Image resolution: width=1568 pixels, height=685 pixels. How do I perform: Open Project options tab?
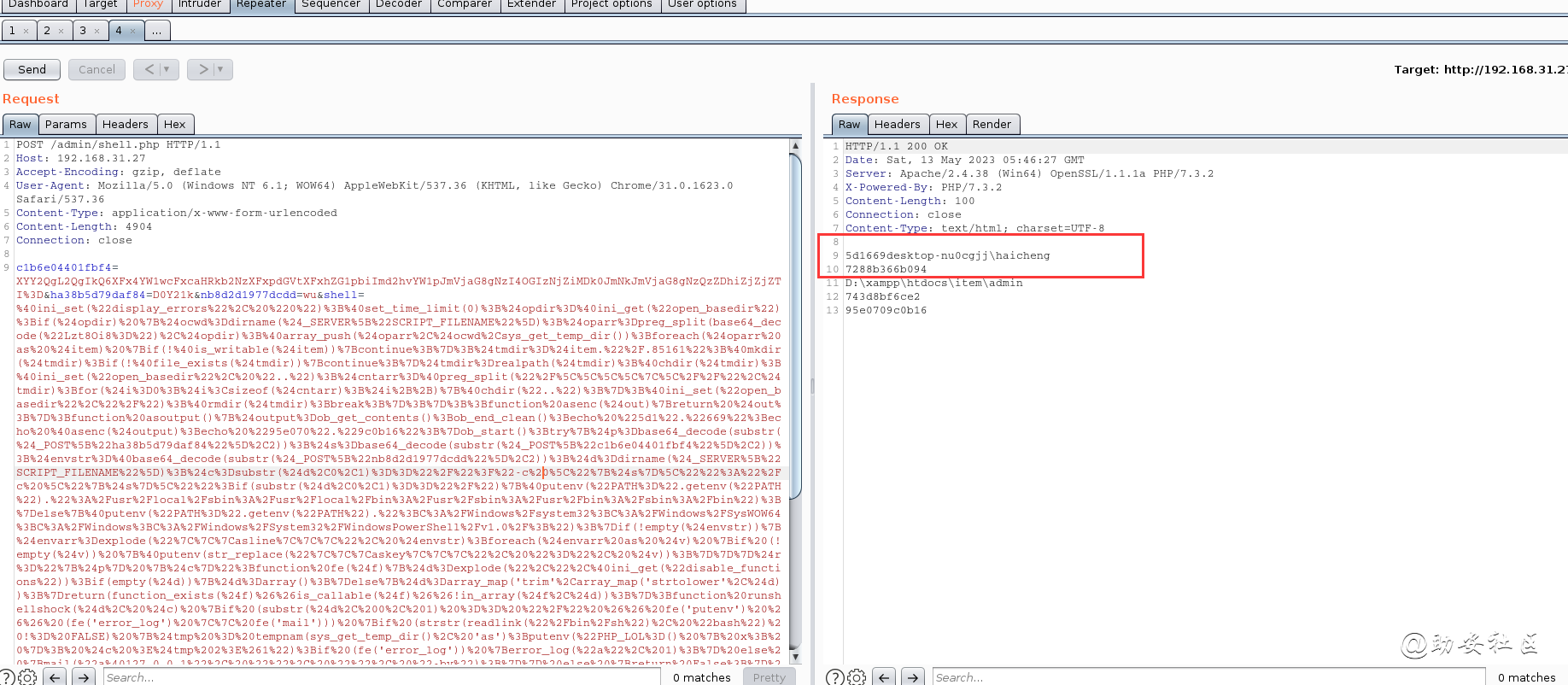(x=611, y=4)
